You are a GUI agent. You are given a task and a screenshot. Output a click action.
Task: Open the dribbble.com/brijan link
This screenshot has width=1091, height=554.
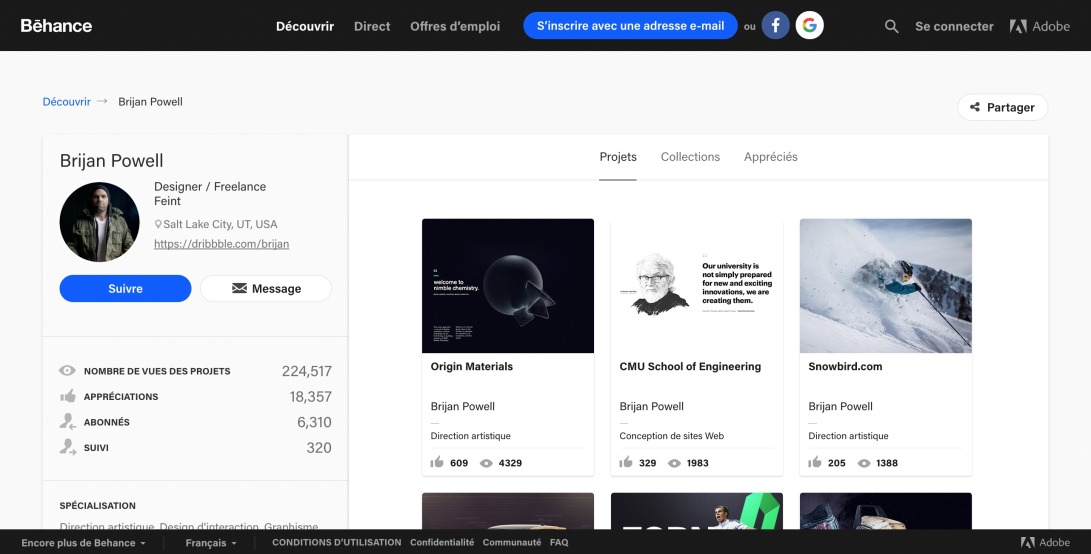221,244
